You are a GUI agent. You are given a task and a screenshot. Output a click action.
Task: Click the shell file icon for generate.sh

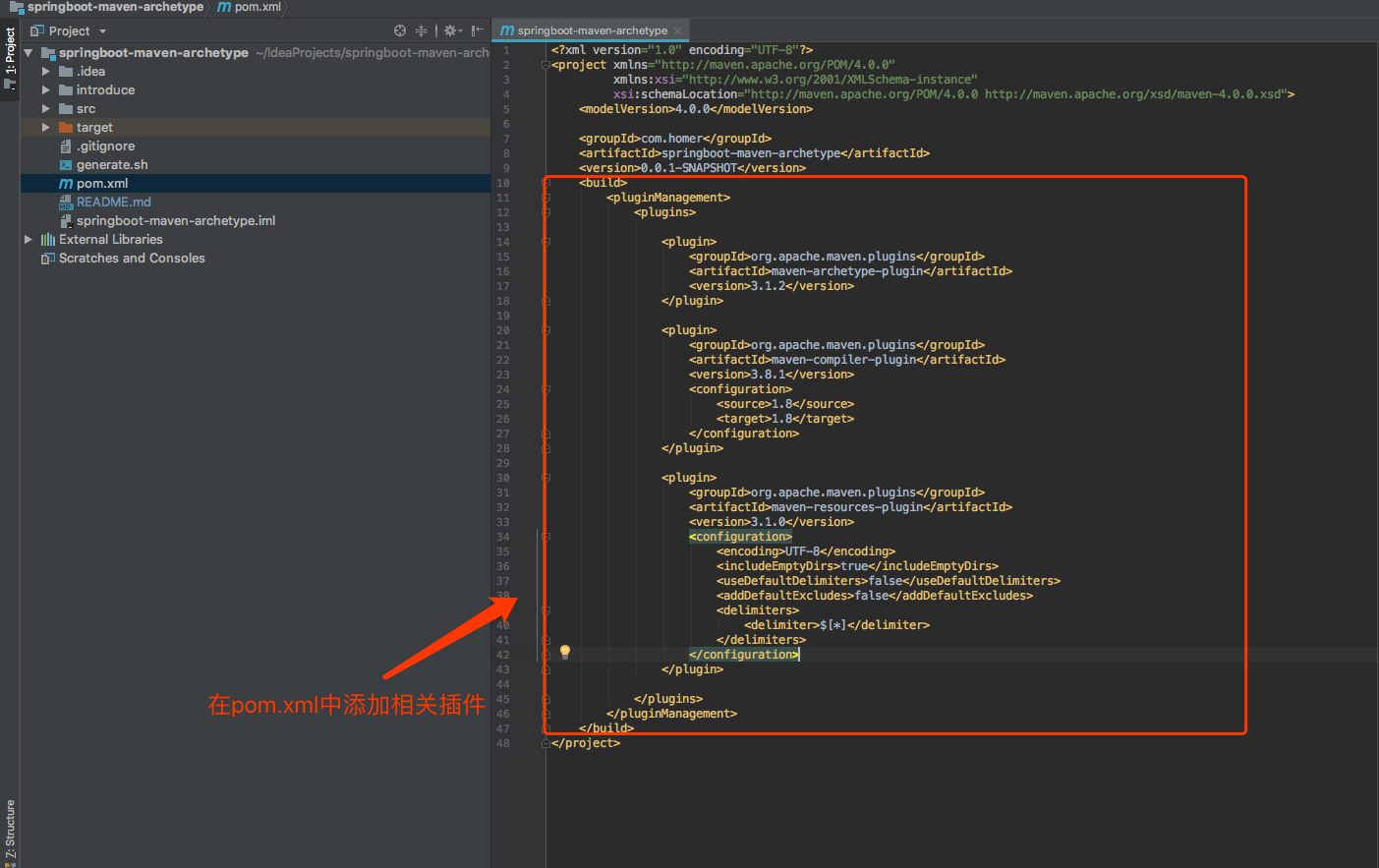pyautogui.click(x=66, y=165)
